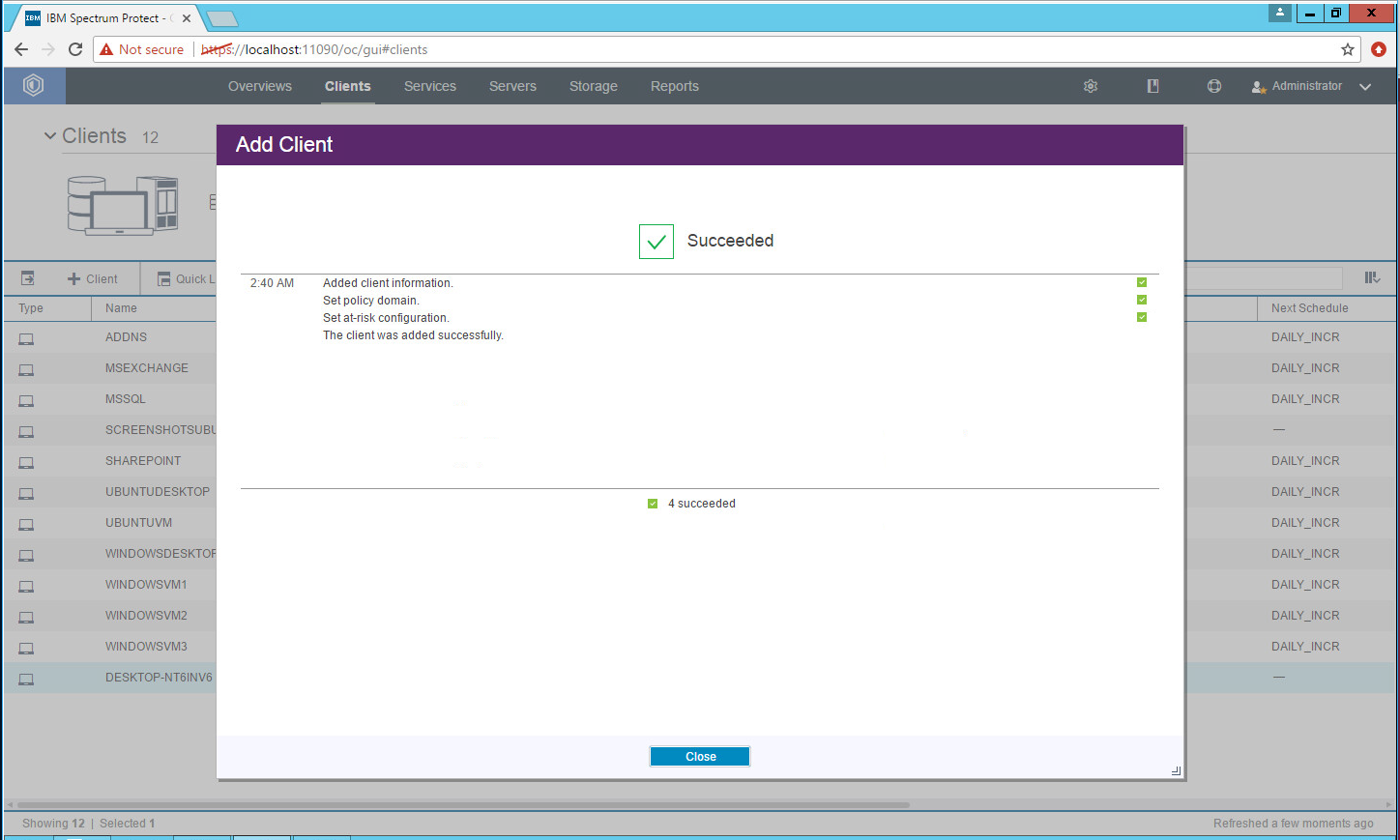Bookmark this page with the star icon
The height and width of the screenshot is (840, 1400).
click(x=1347, y=49)
